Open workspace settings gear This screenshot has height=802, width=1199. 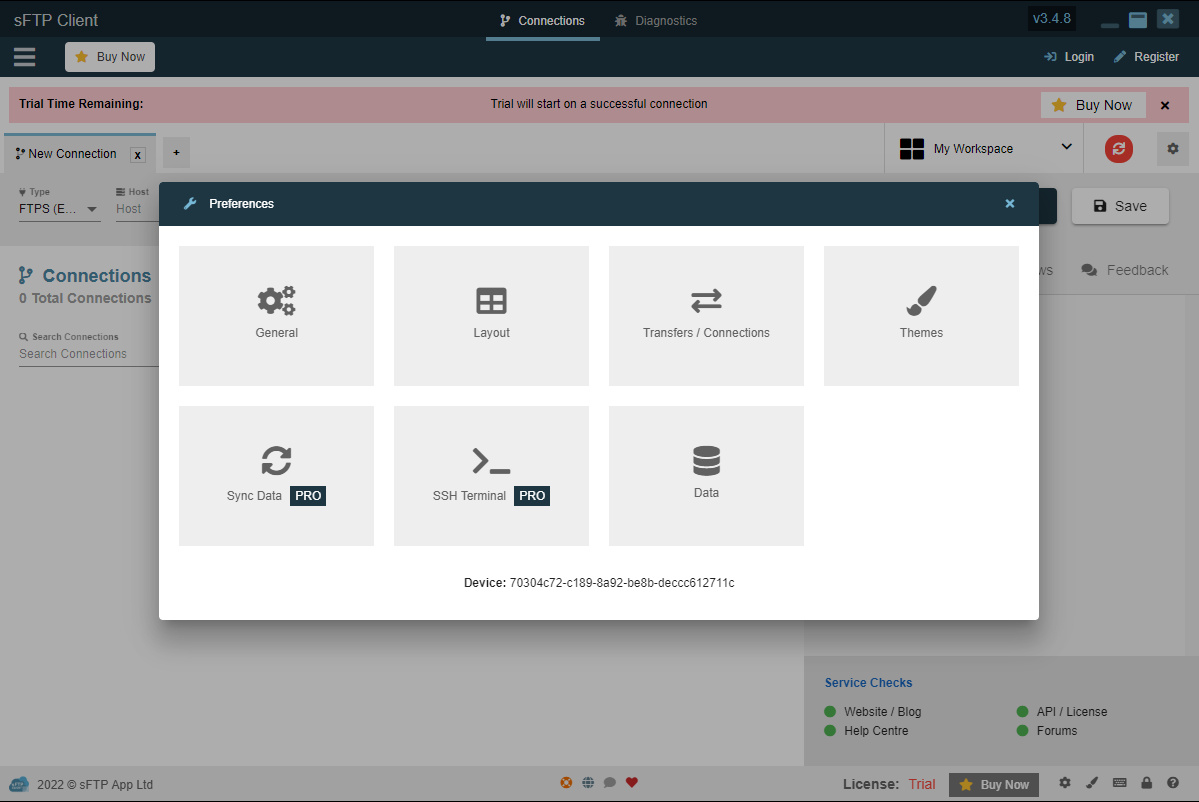pos(1172,148)
